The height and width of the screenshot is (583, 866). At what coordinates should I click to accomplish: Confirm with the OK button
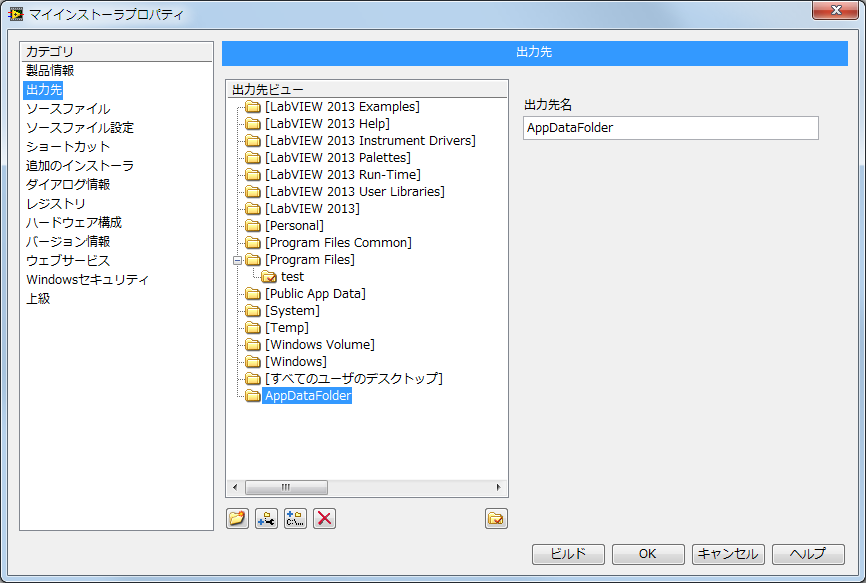coord(648,554)
